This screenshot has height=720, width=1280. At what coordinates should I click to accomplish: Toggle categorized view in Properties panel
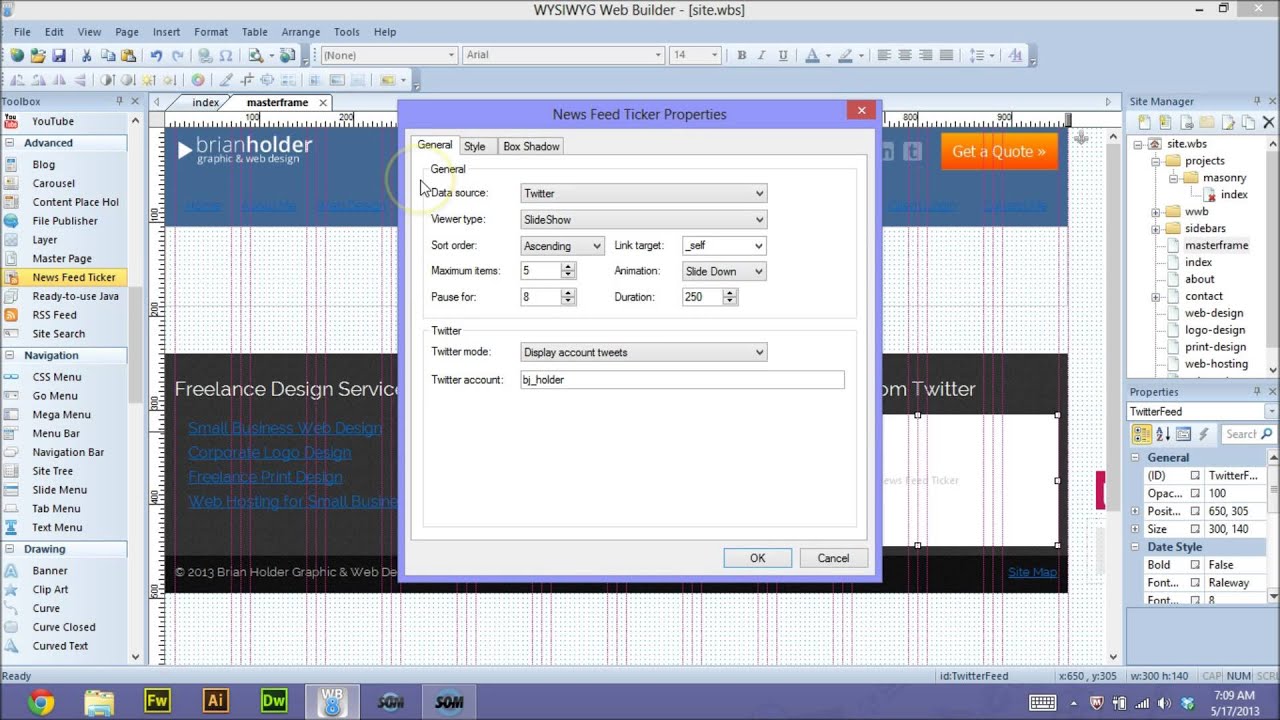(x=1141, y=434)
